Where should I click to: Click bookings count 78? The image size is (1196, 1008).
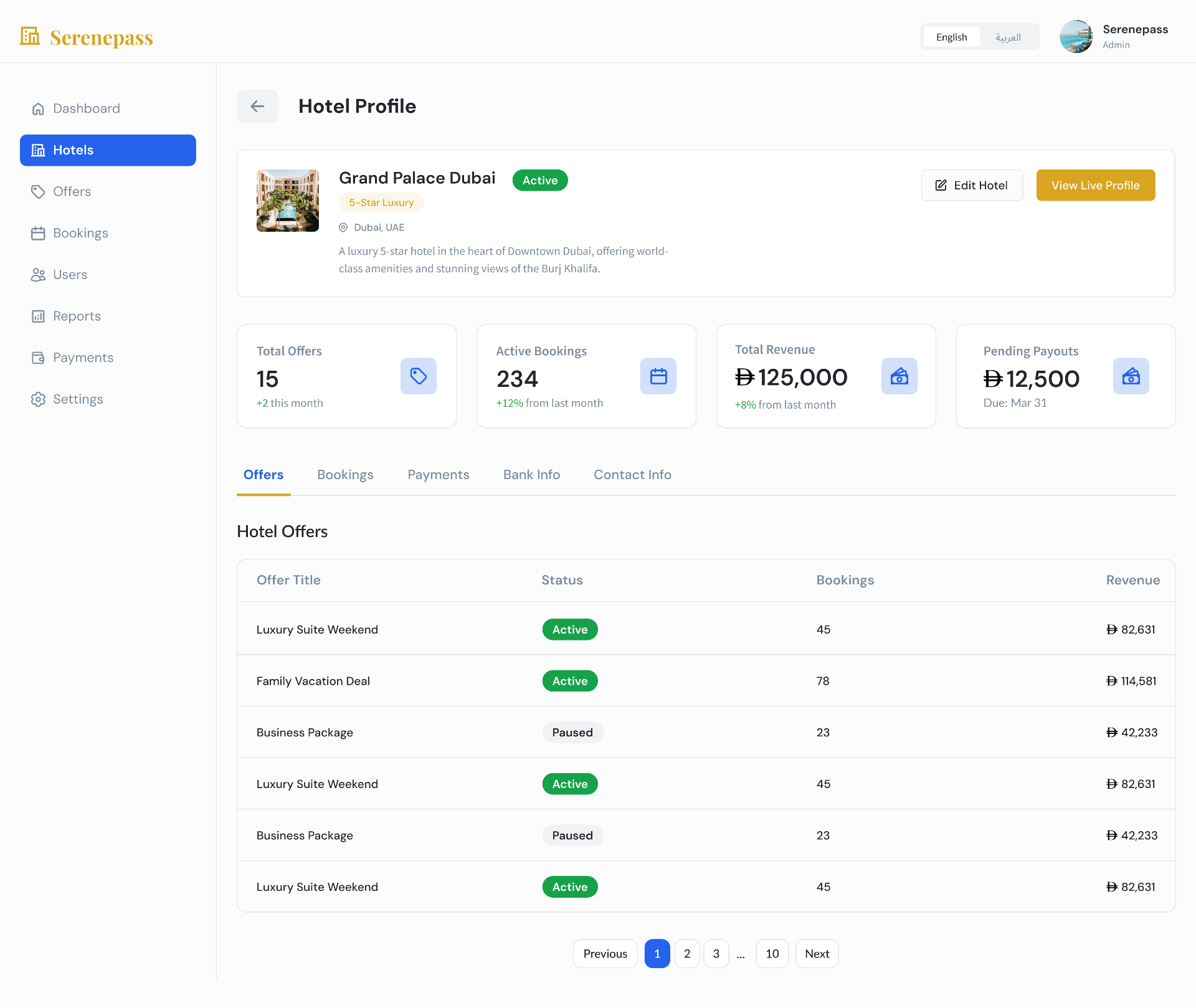(823, 681)
